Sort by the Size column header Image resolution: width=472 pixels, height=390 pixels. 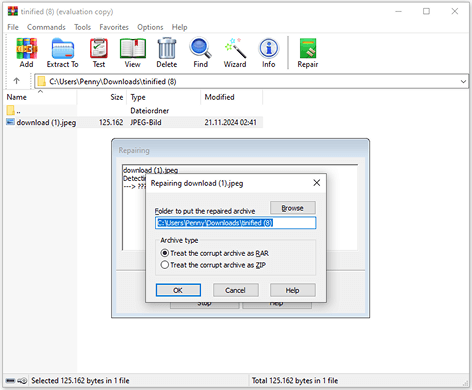(x=102, y=97)
